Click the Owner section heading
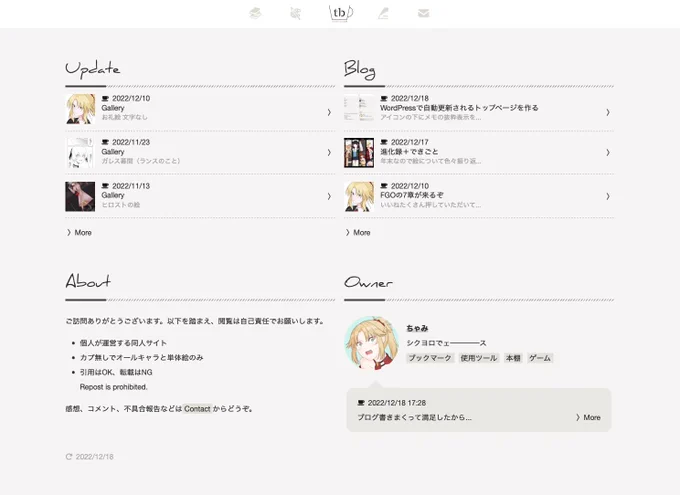The image size is (680, 495). click(x=368, y=283)
